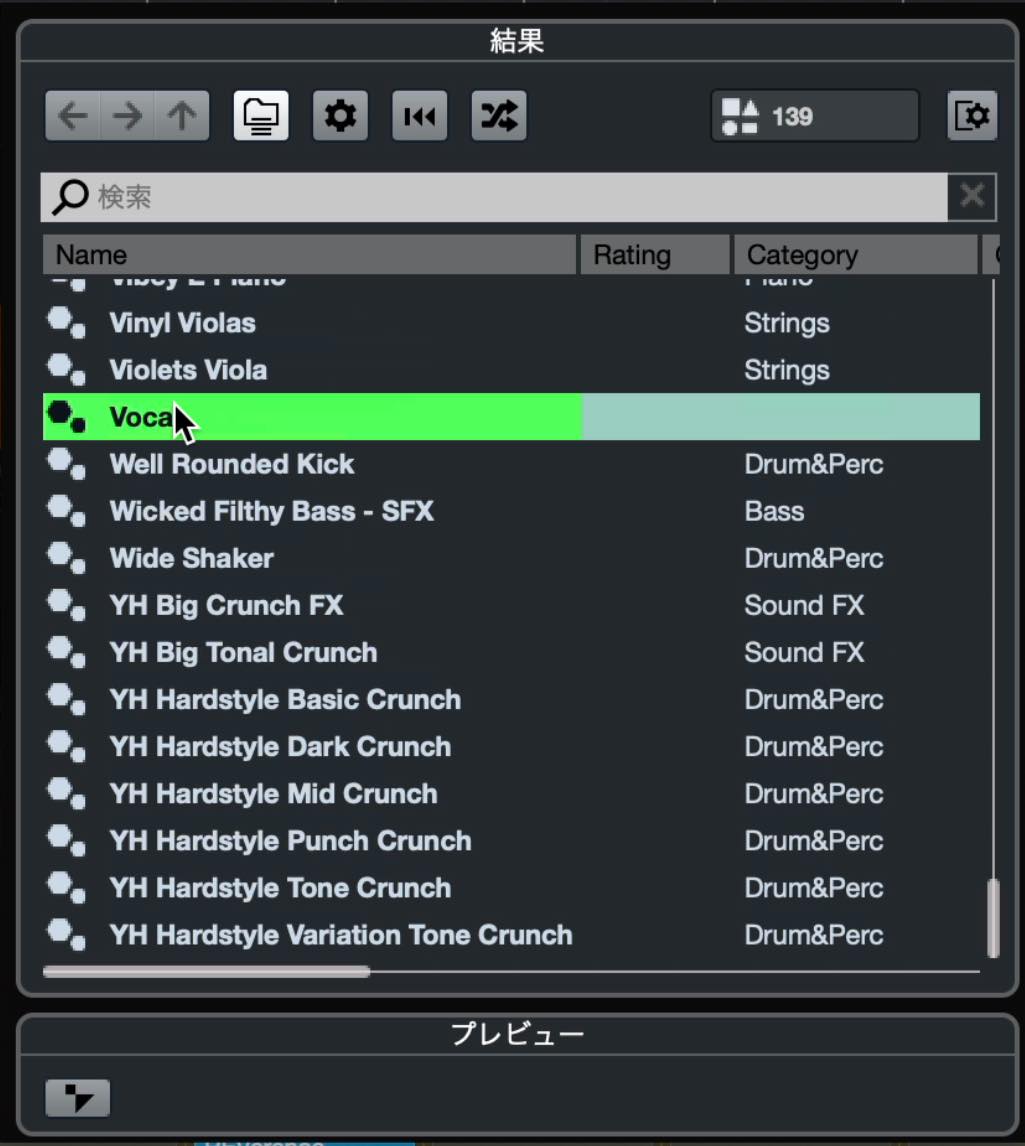Go forward with the right arrow button
Viewport: 1025px width, 1146px height.
127,115
